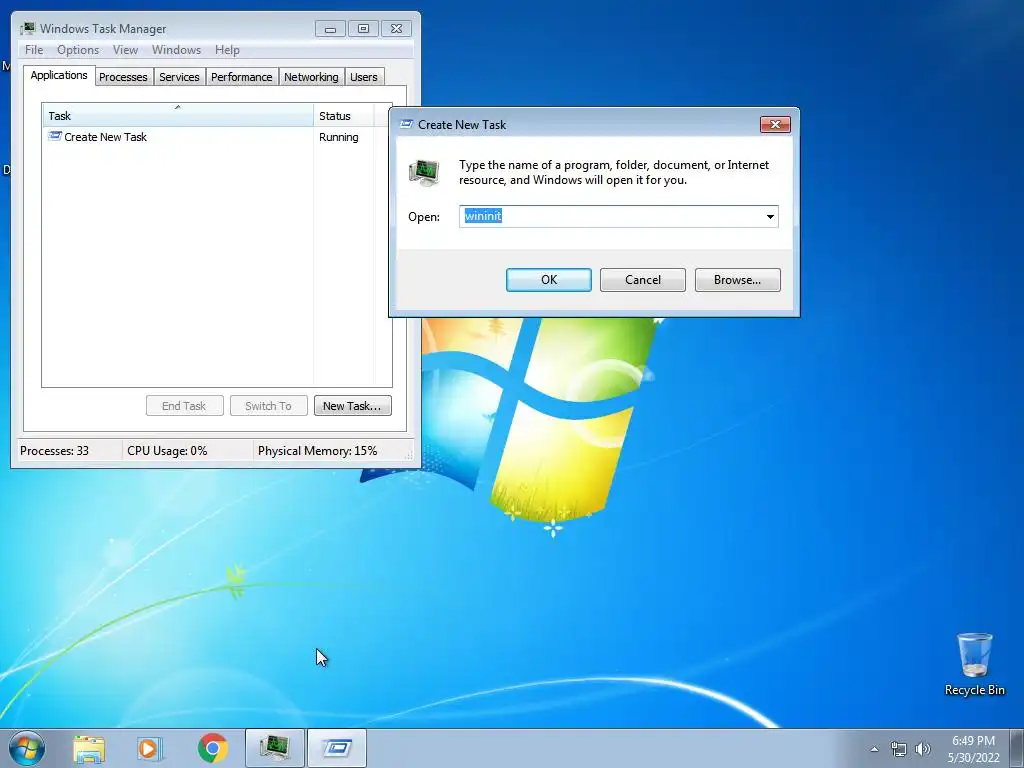The height and width of the screenshot is (768, 1024).
Task: Switch to the Networking tab
Action: 311,77
